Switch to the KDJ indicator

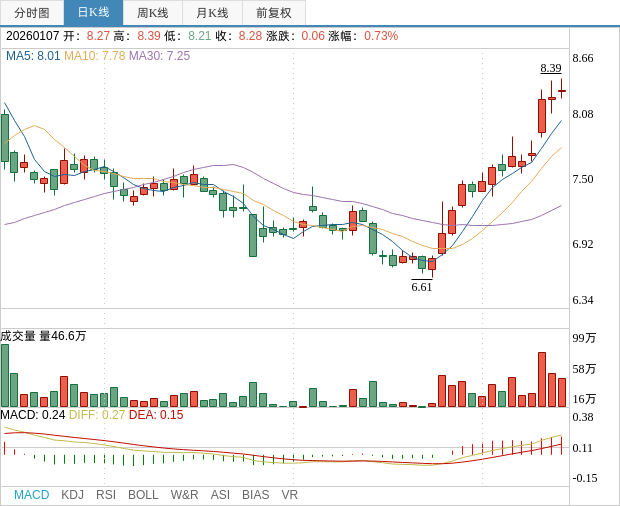click(72, 494)
